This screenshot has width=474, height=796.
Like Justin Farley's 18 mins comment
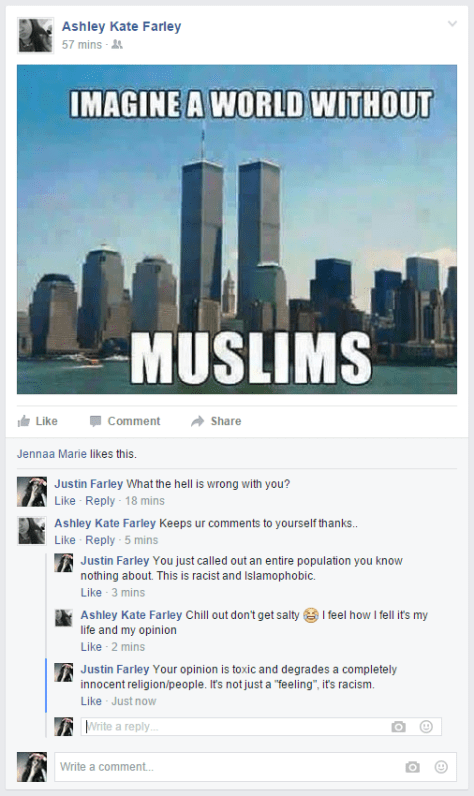coord(65,501)
